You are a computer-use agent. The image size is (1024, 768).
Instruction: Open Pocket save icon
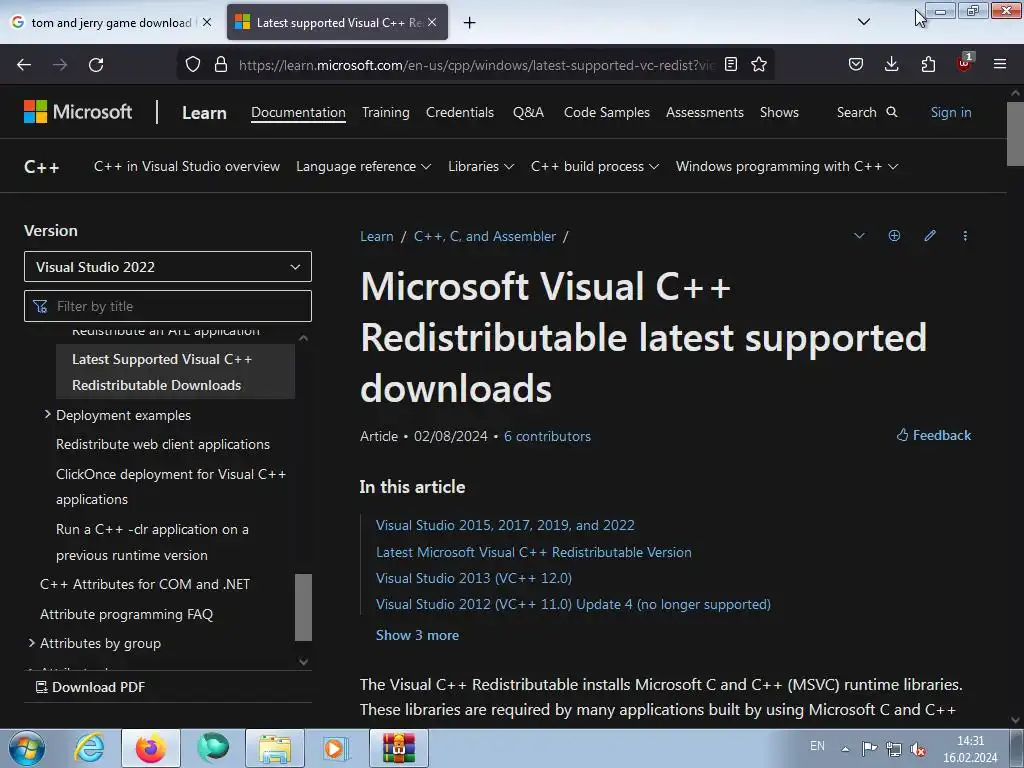pos(856,64)
